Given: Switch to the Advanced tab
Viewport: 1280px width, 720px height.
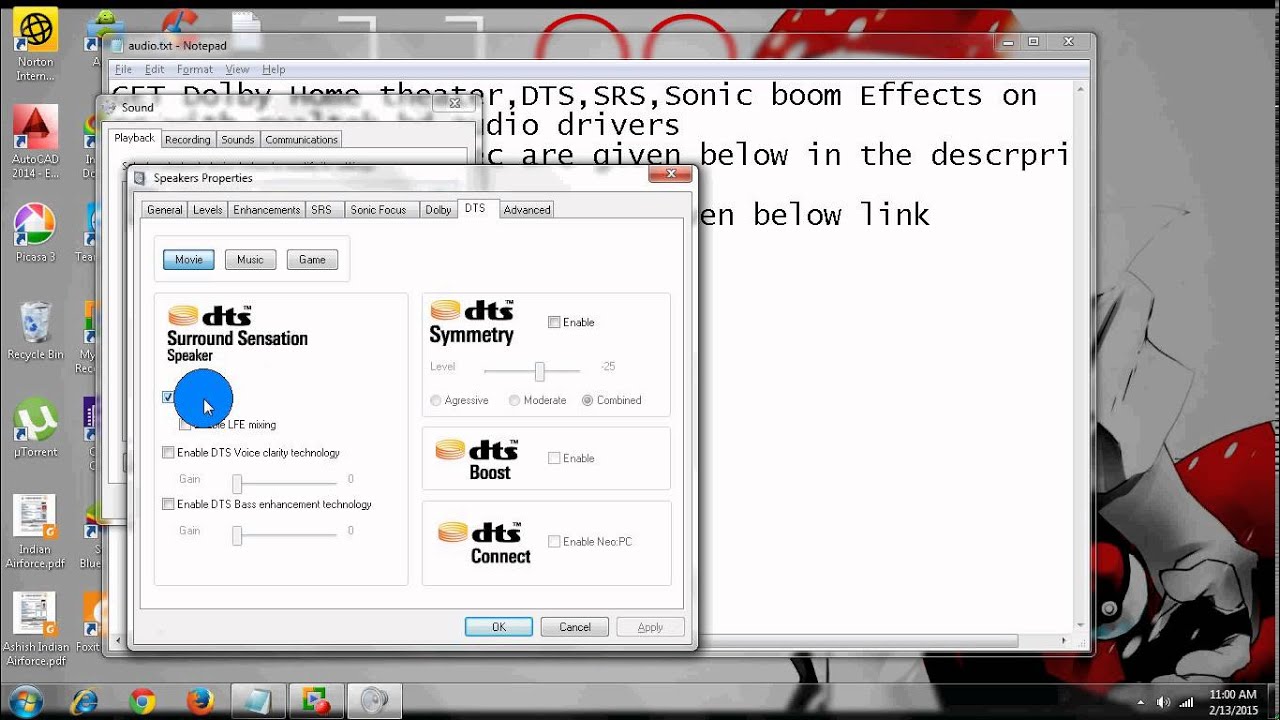Looking at the screenshot, I should point(527,210).
